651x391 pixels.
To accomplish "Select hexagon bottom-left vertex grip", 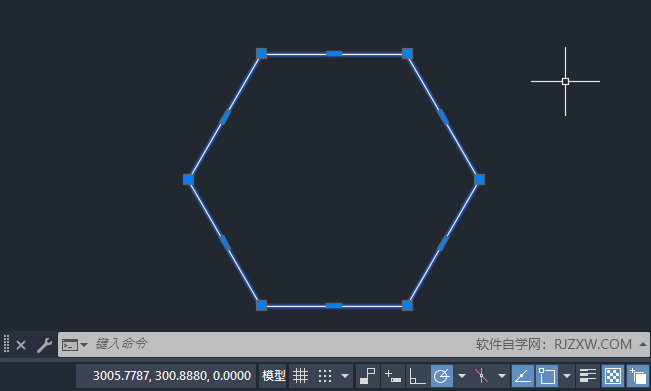I will coord(261,305).
